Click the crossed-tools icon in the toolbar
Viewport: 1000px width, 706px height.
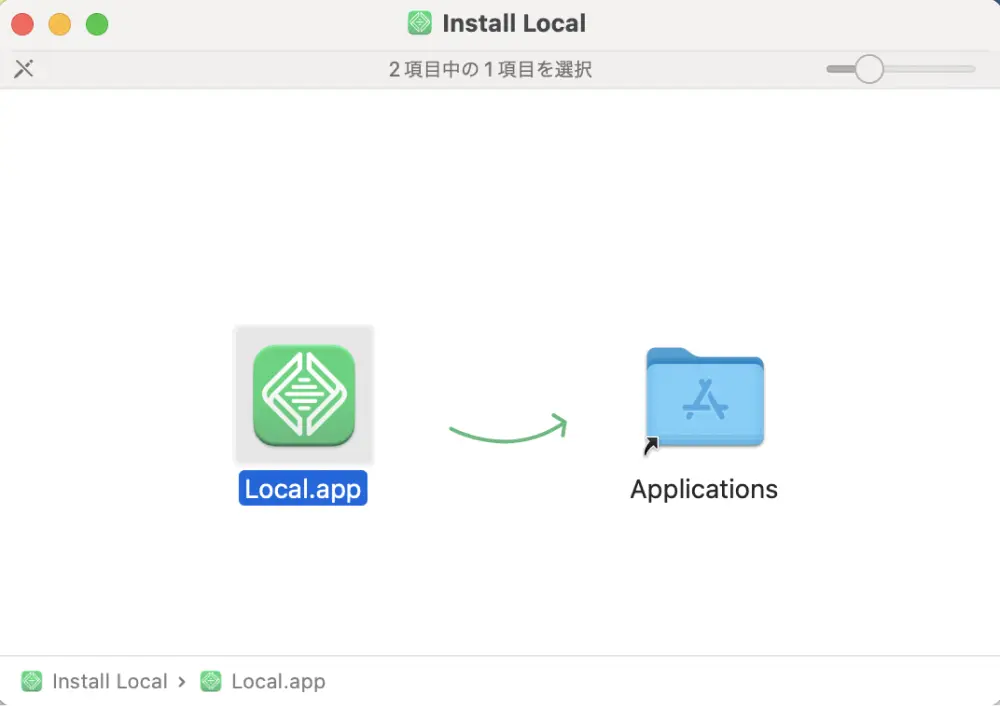(x=24, y=69)
